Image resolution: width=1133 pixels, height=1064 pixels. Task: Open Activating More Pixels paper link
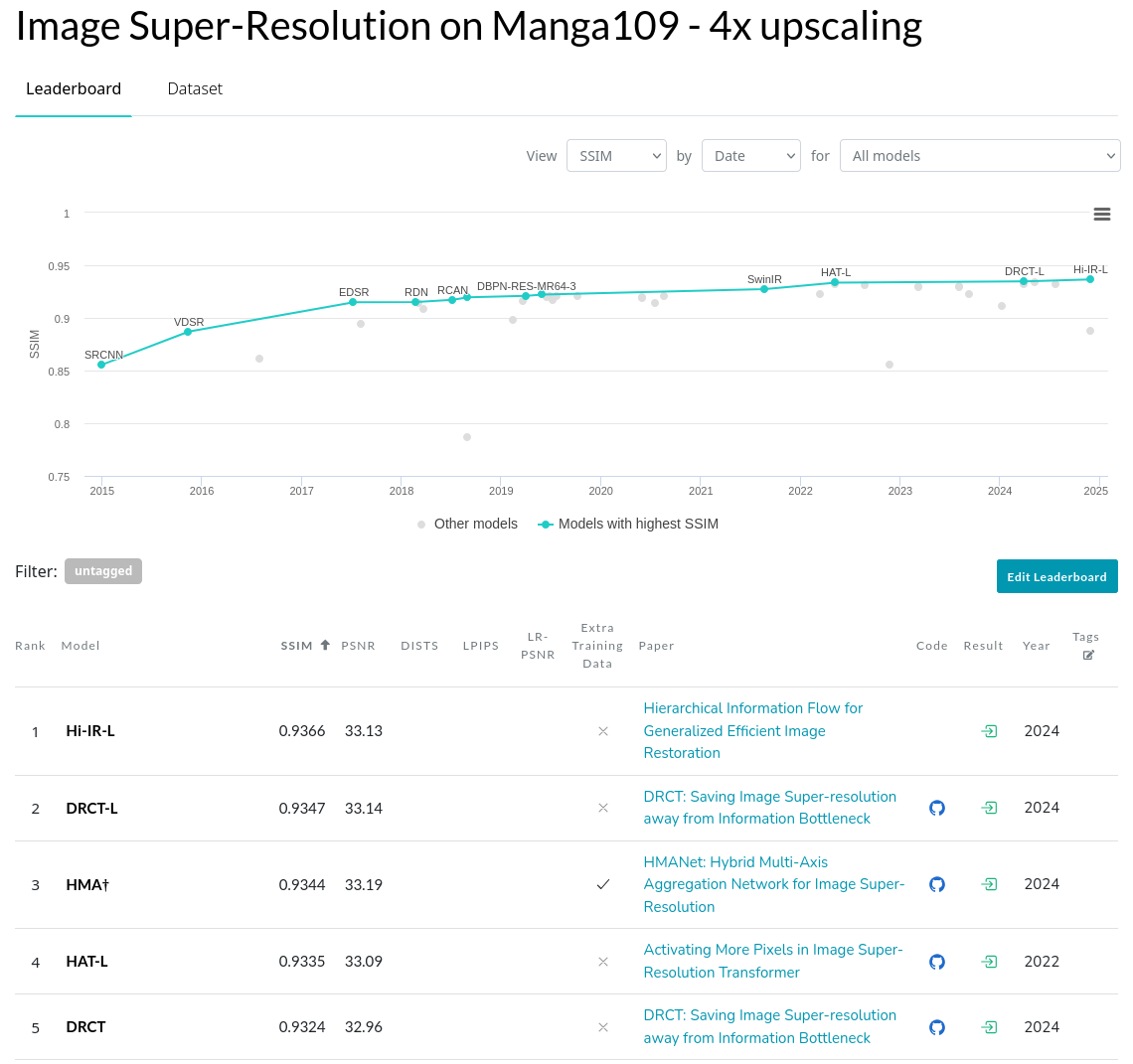tap(773, 961)
